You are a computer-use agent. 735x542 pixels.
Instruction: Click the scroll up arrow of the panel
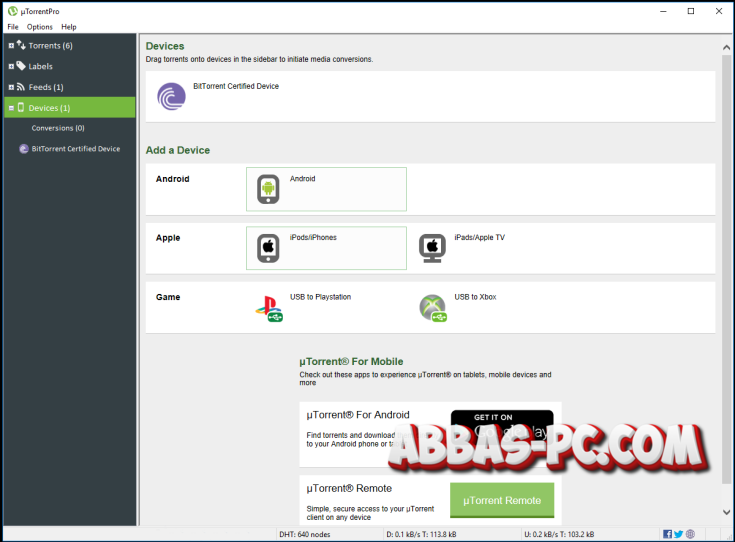(727, 47)
